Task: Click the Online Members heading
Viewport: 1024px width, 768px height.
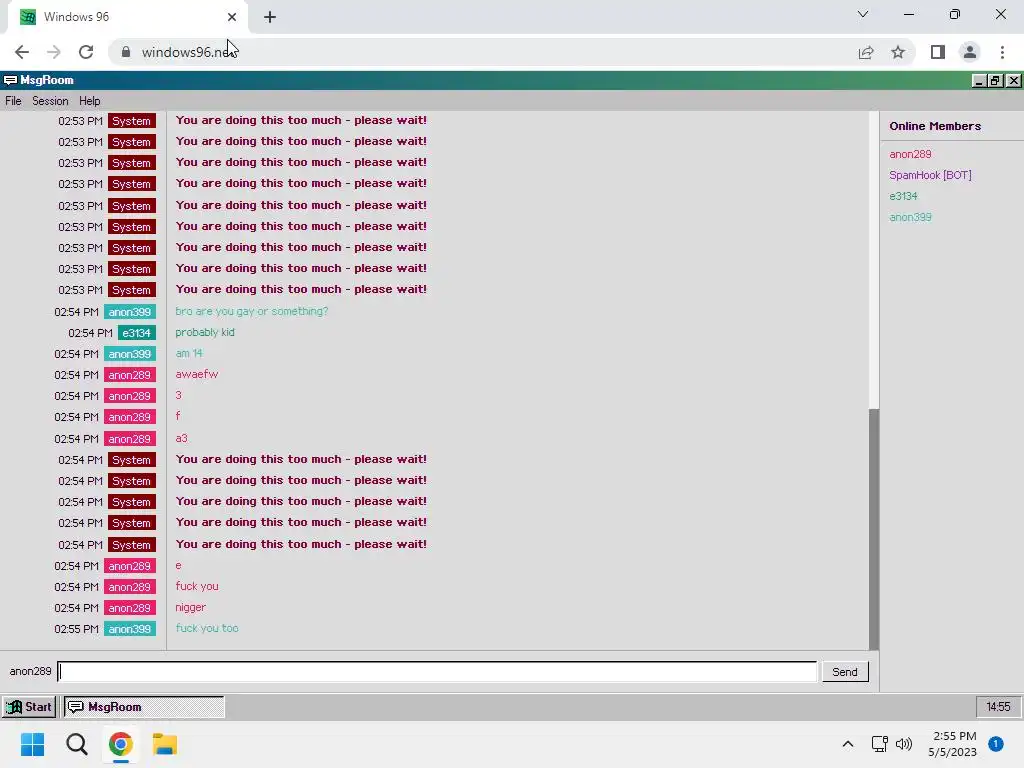Action: point(935,126)
